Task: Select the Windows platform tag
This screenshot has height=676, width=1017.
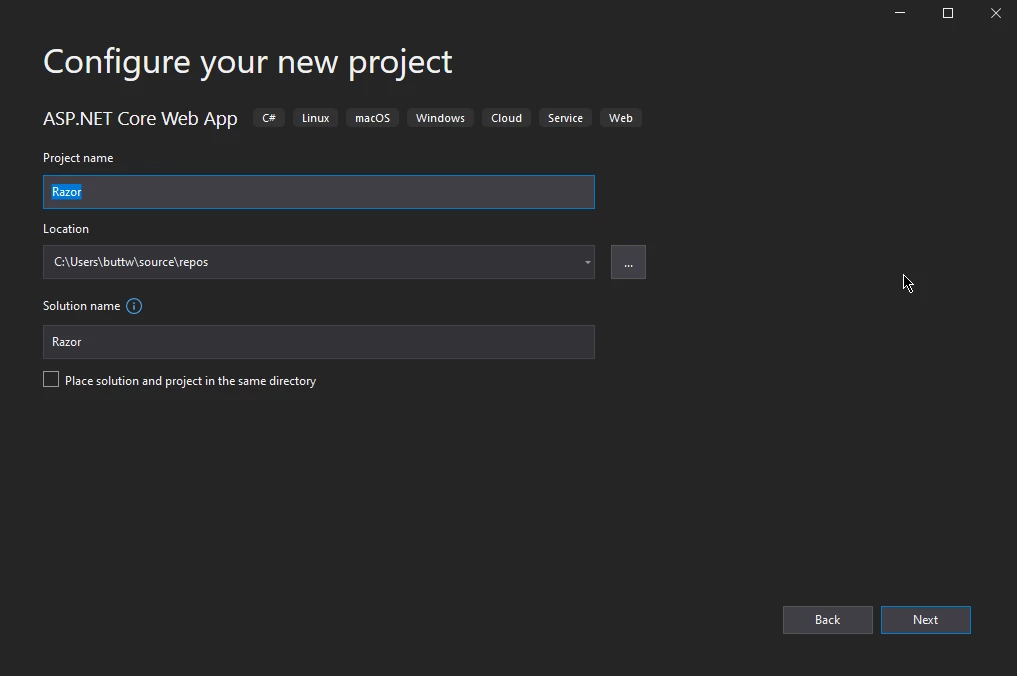Action: coord(440,118)
